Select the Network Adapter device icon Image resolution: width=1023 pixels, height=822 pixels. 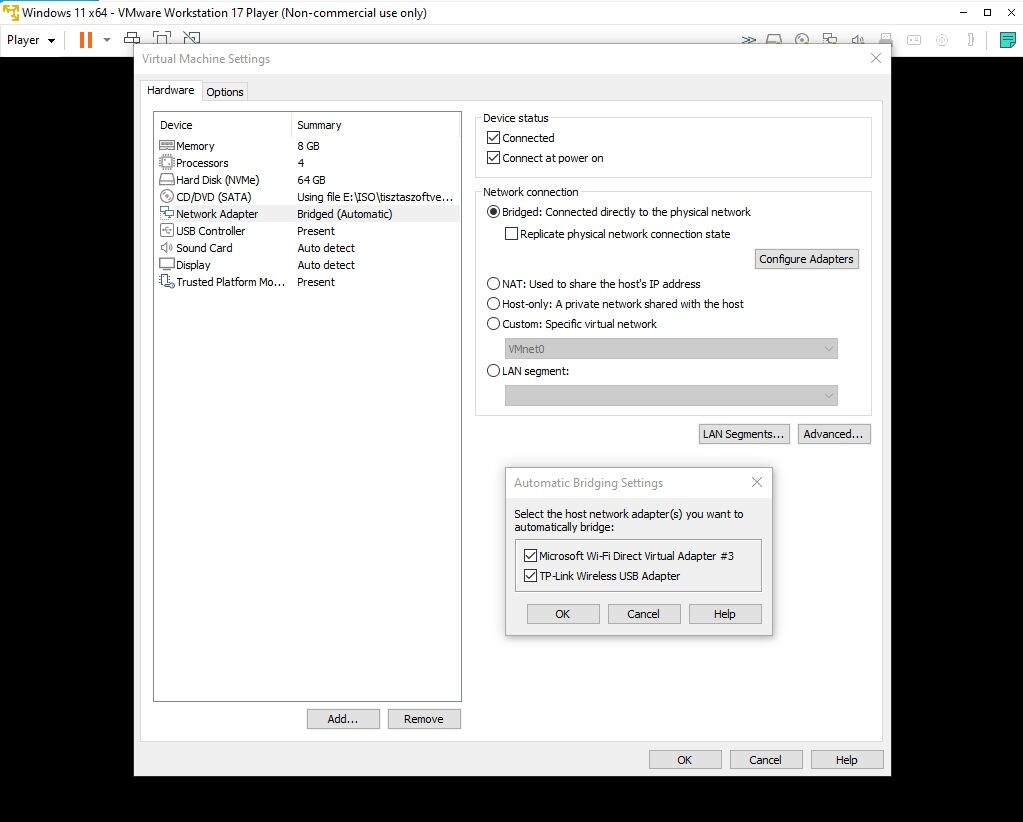coord(167,213)
